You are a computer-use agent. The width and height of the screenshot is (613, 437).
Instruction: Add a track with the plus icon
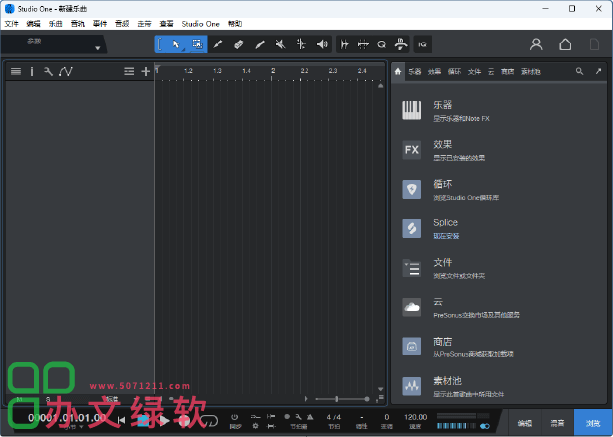[145, 72]
